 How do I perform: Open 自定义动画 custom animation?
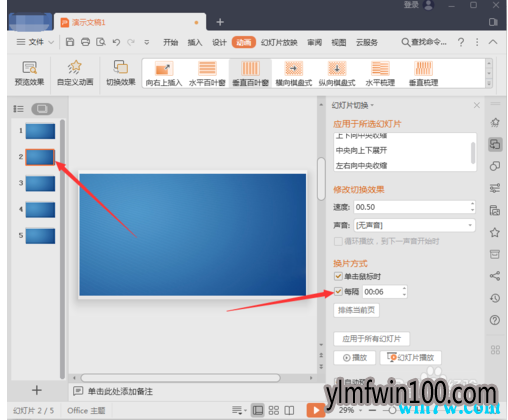pyautogui.click(x=75, y=73)
